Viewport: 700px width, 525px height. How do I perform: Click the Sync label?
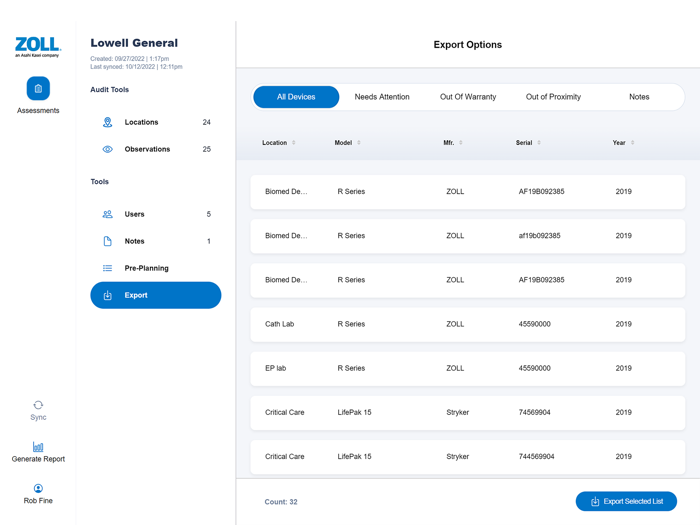38,417
